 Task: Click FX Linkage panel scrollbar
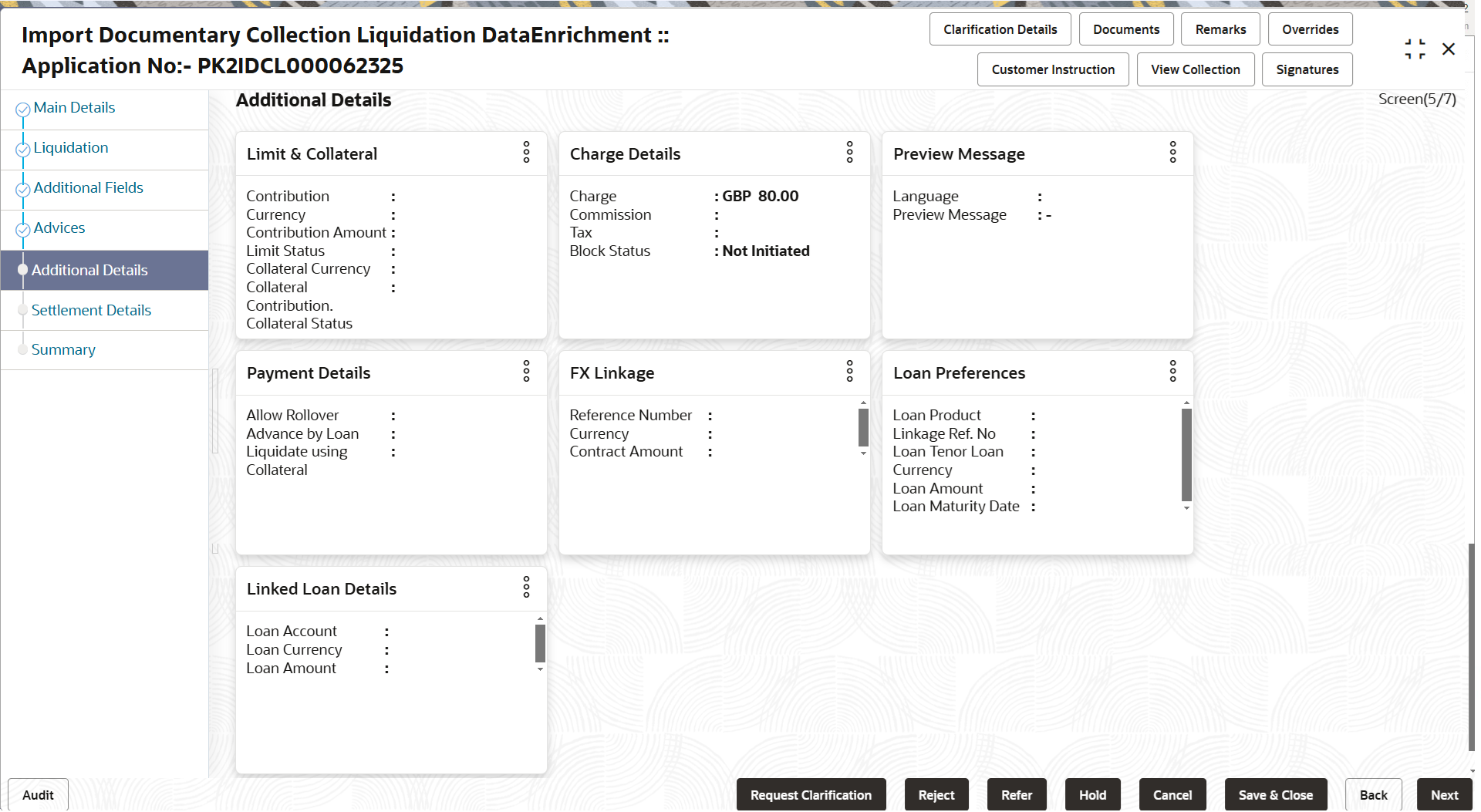point(863,427)
